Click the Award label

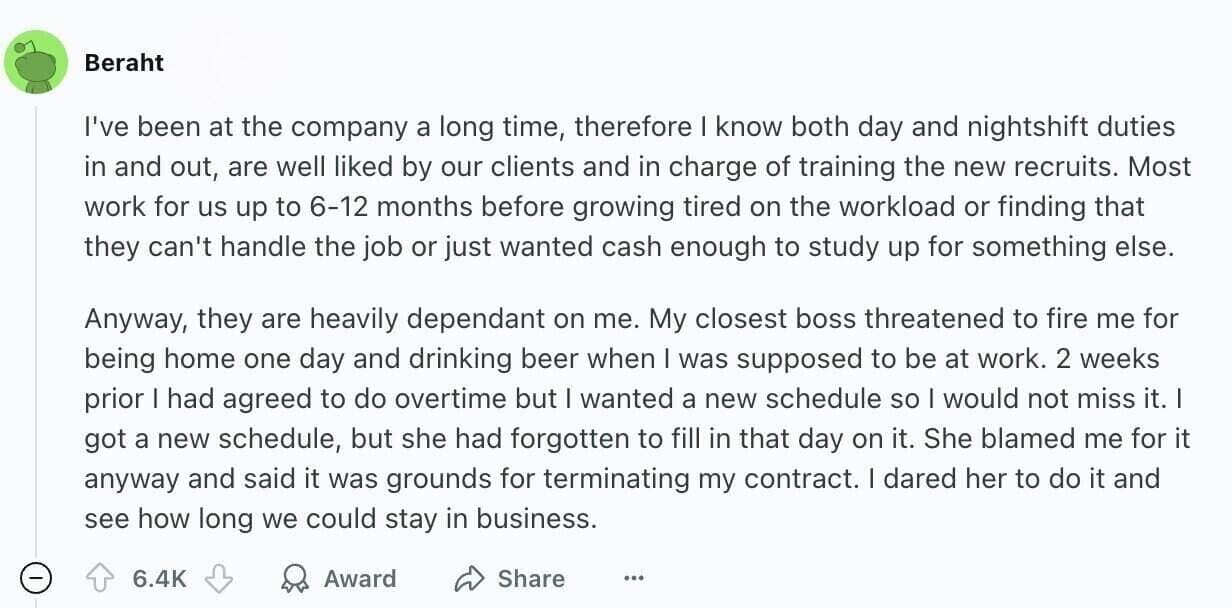358,578
